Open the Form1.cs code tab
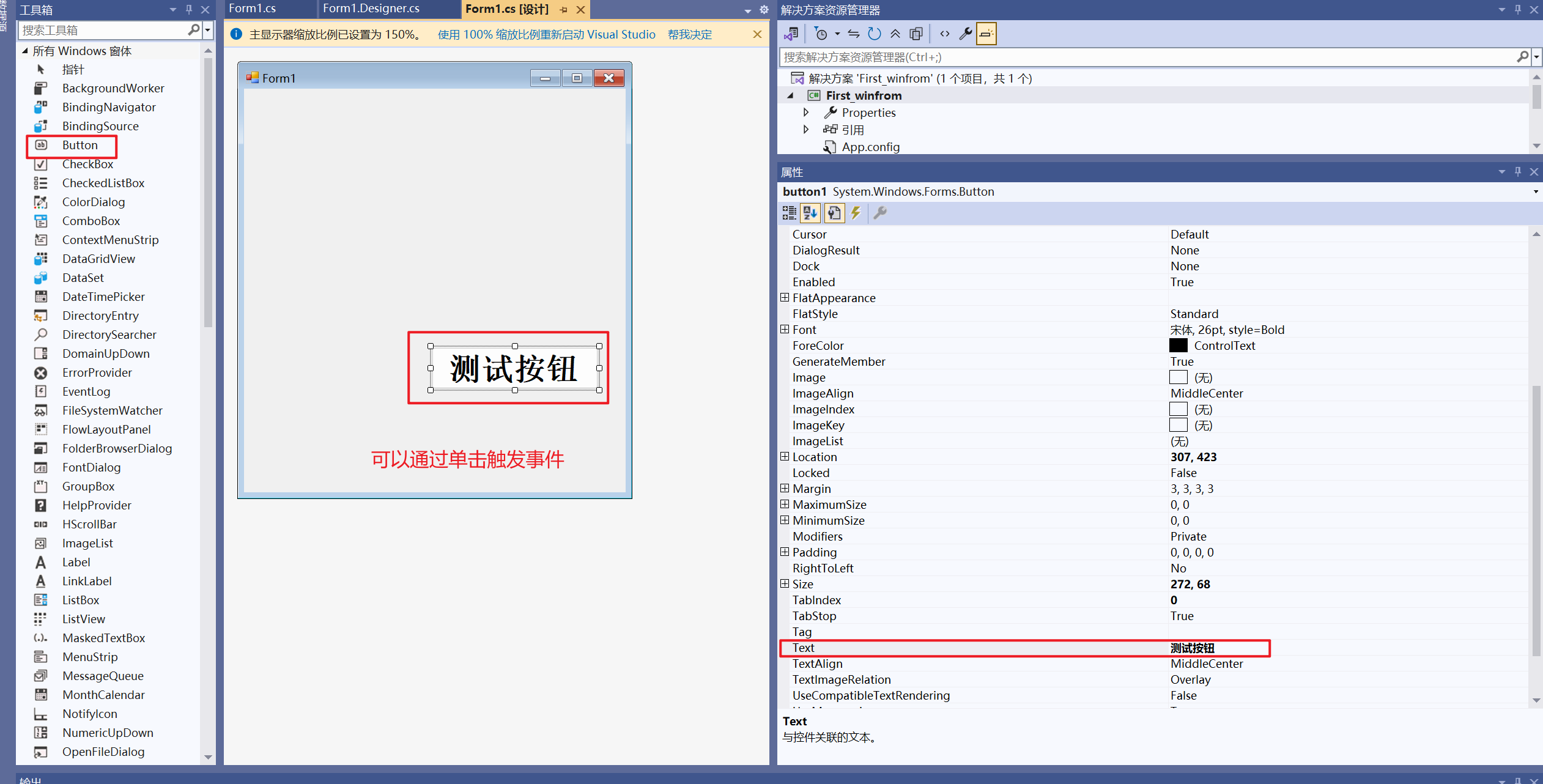 (252, 9)
